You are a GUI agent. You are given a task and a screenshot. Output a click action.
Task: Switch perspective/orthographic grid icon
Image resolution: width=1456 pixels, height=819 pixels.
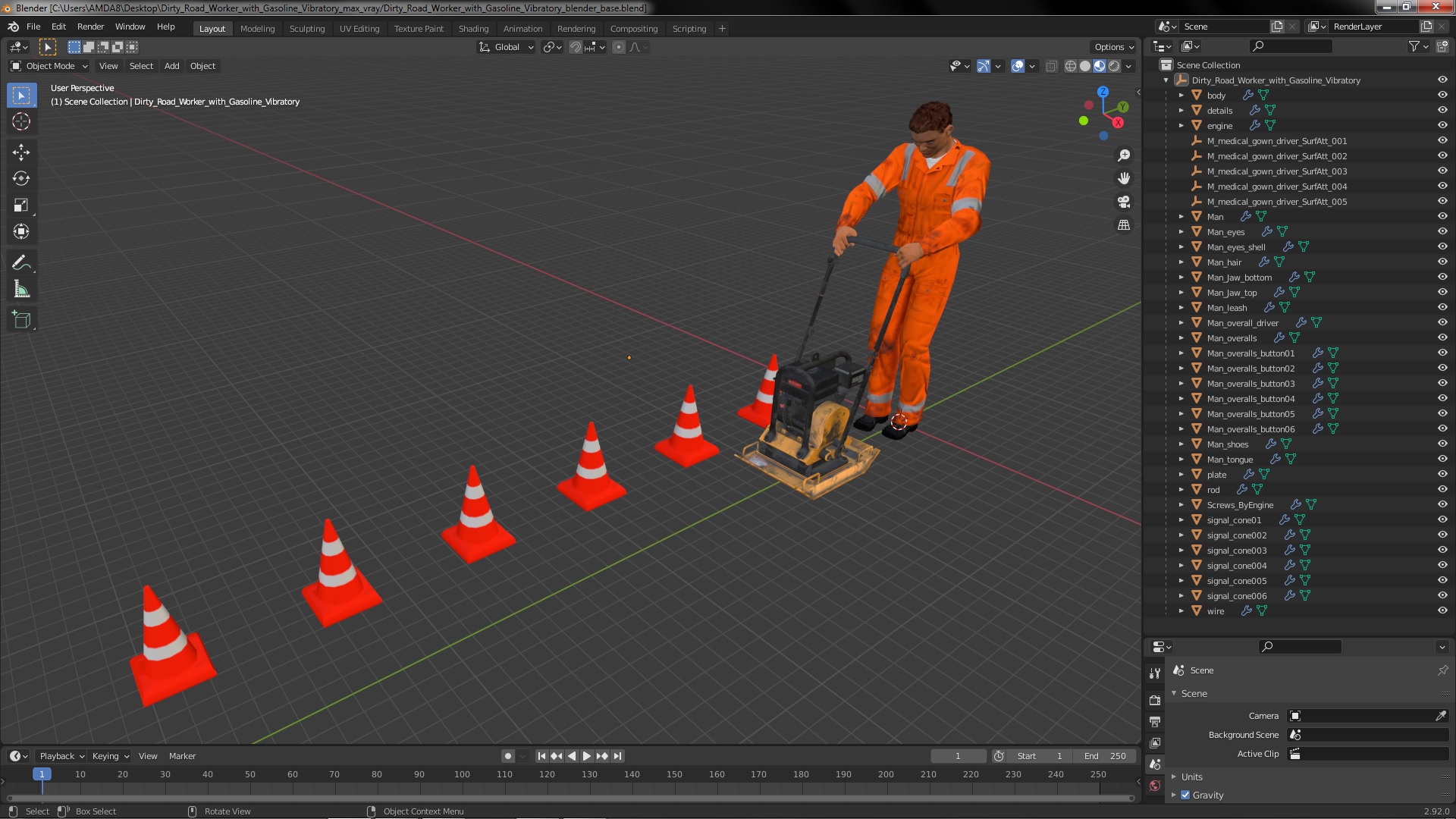coord(1124,225)
